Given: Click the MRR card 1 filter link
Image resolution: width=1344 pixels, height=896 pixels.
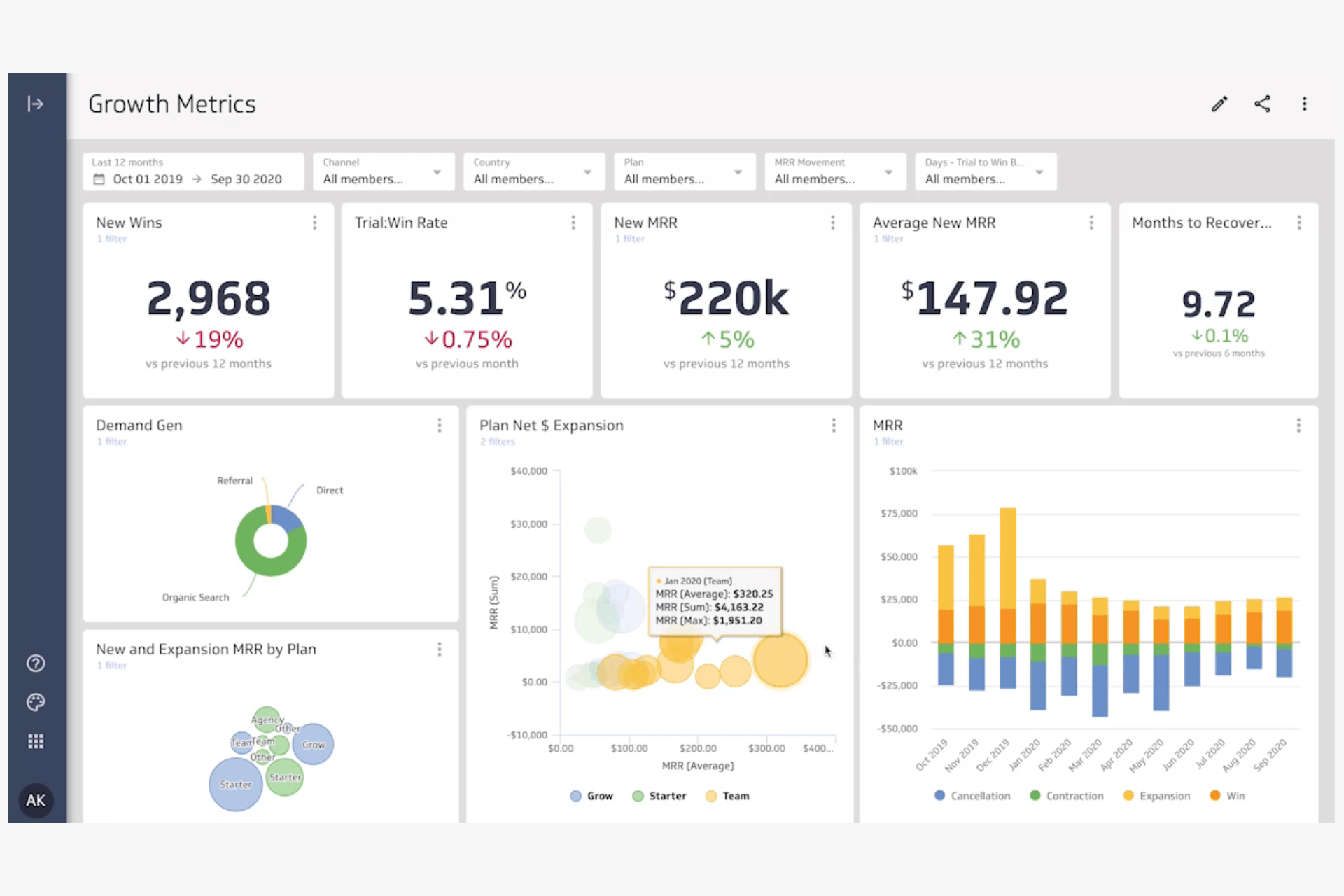Looking at the screenshot, I should 888,442.
